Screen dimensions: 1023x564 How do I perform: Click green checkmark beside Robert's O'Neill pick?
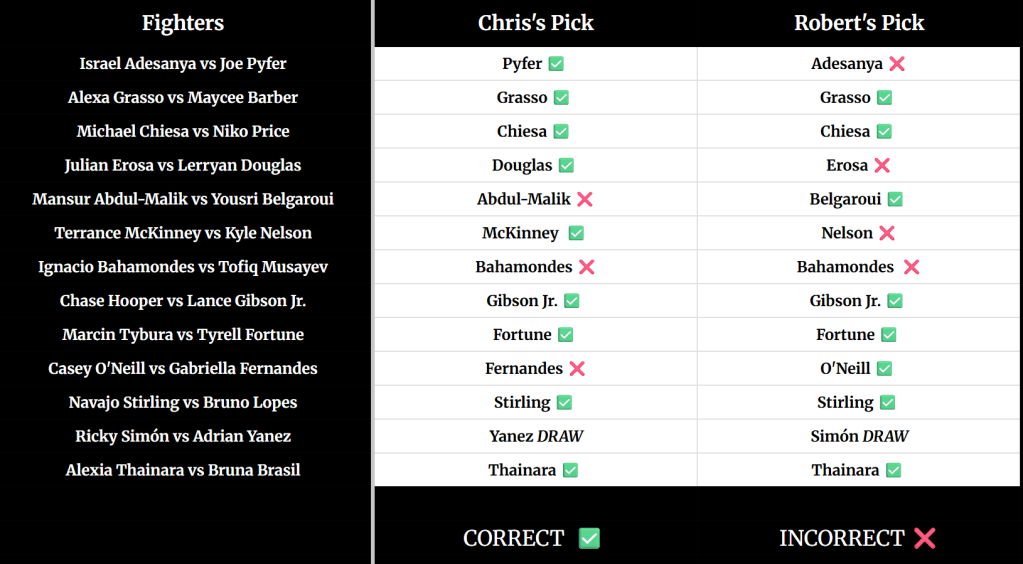pos(884,369)
